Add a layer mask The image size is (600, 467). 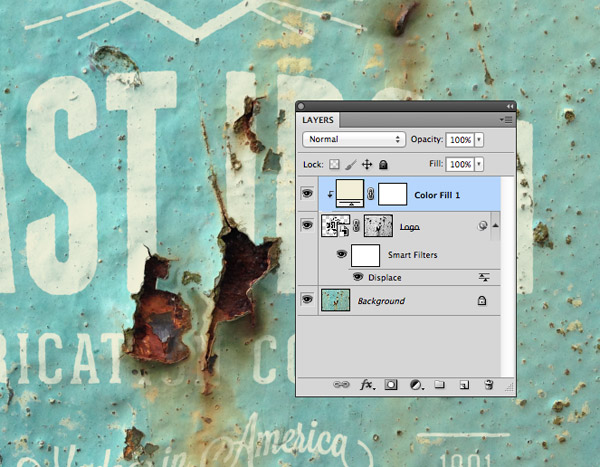[x=392, y=385]
